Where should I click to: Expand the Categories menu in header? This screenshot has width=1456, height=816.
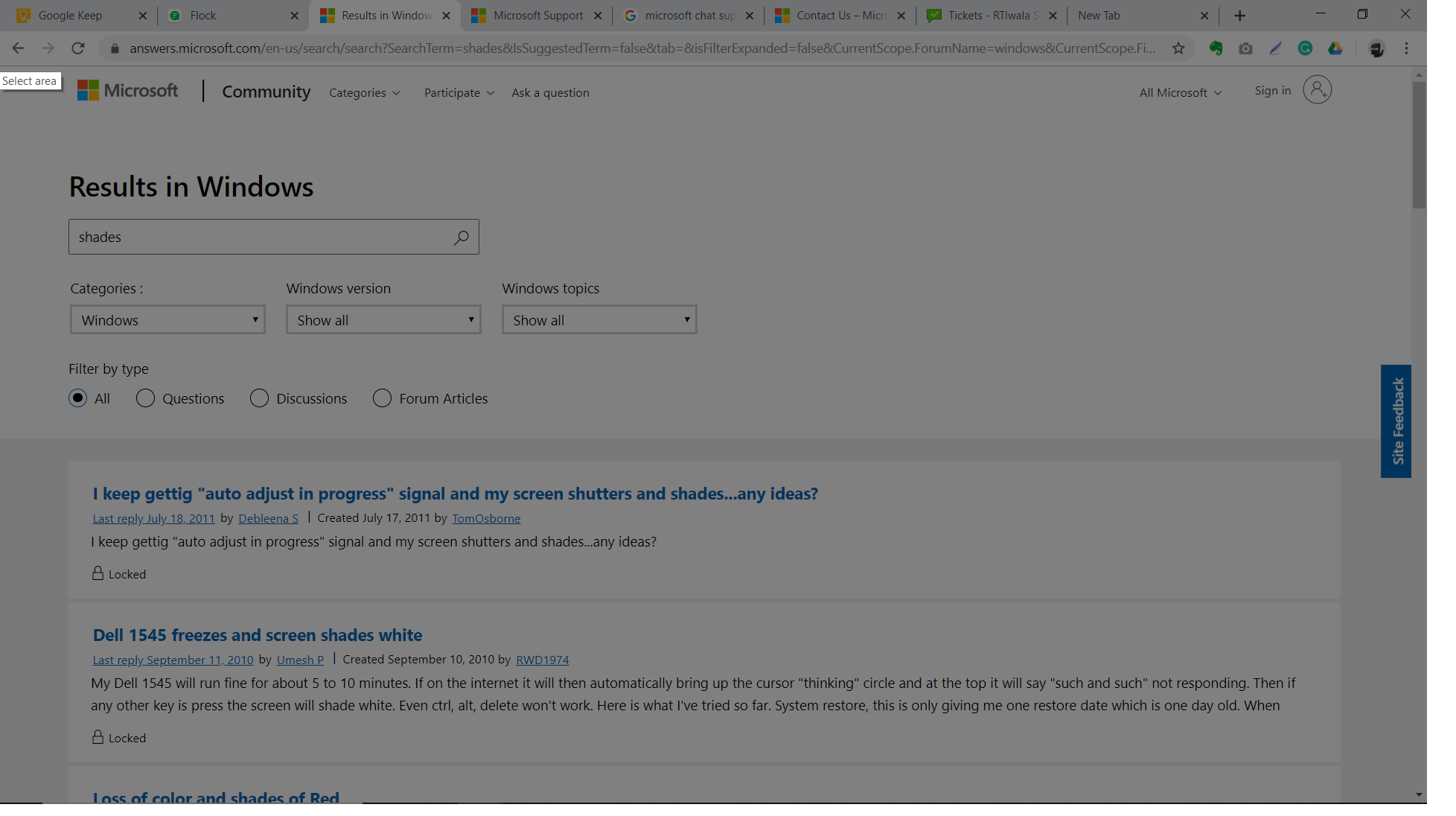365,93
